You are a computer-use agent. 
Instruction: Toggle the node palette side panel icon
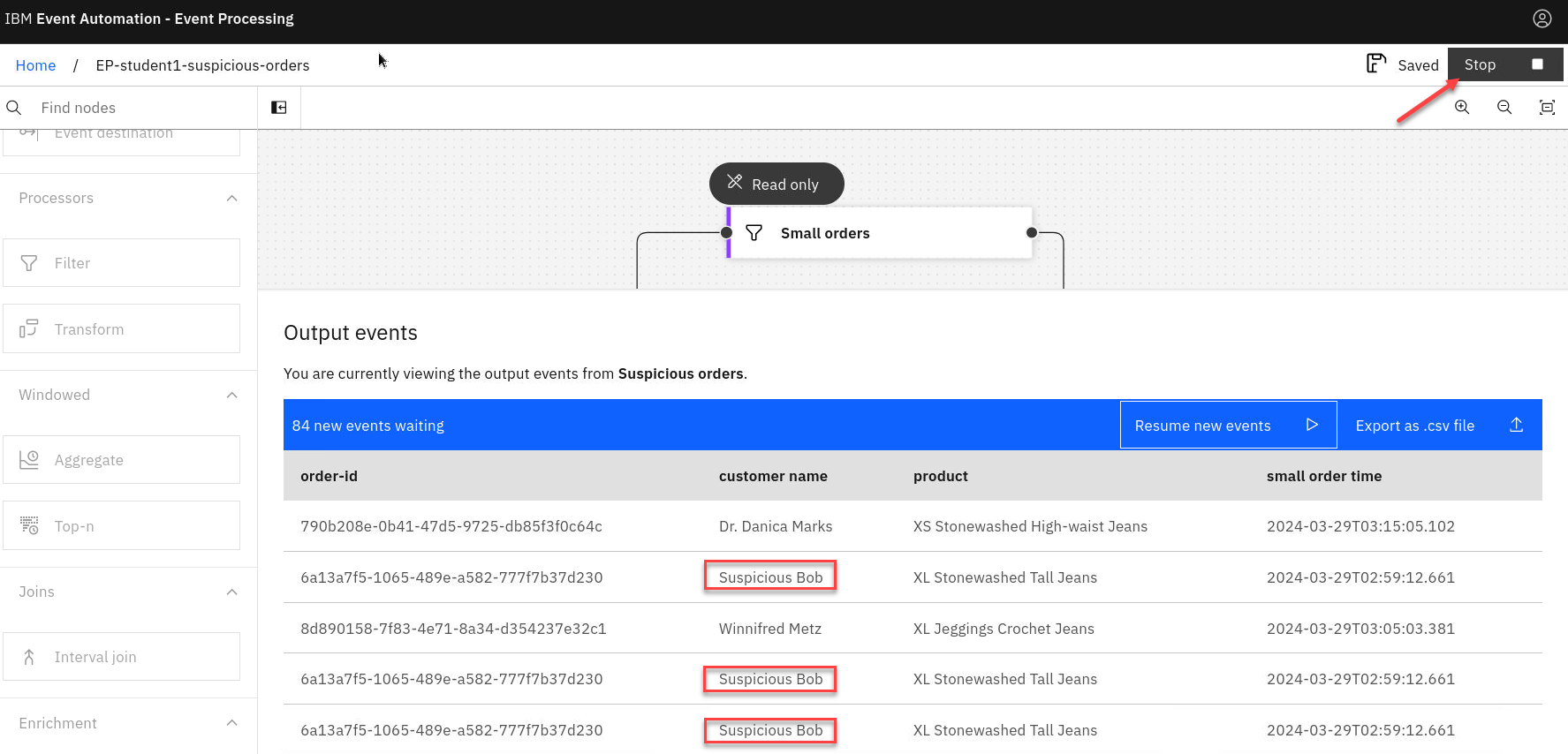[x=279, y=107]
